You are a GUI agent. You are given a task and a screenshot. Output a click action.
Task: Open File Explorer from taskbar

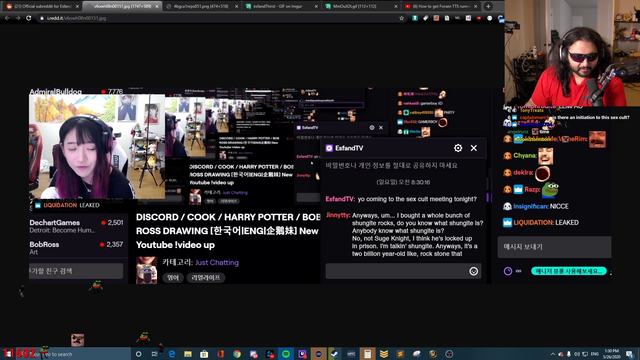[188, 354]
